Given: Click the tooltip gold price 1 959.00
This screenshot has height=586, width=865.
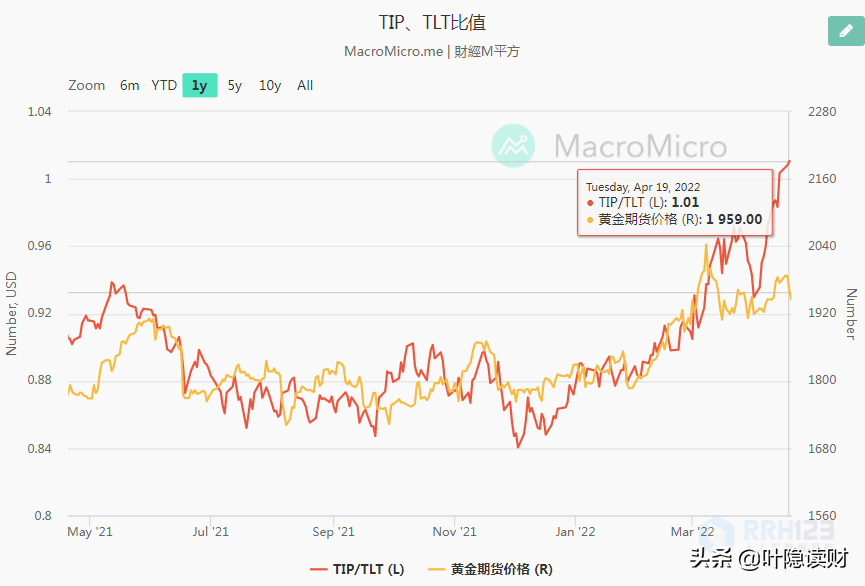Looking at the screenshot, I should click(734, 220).
